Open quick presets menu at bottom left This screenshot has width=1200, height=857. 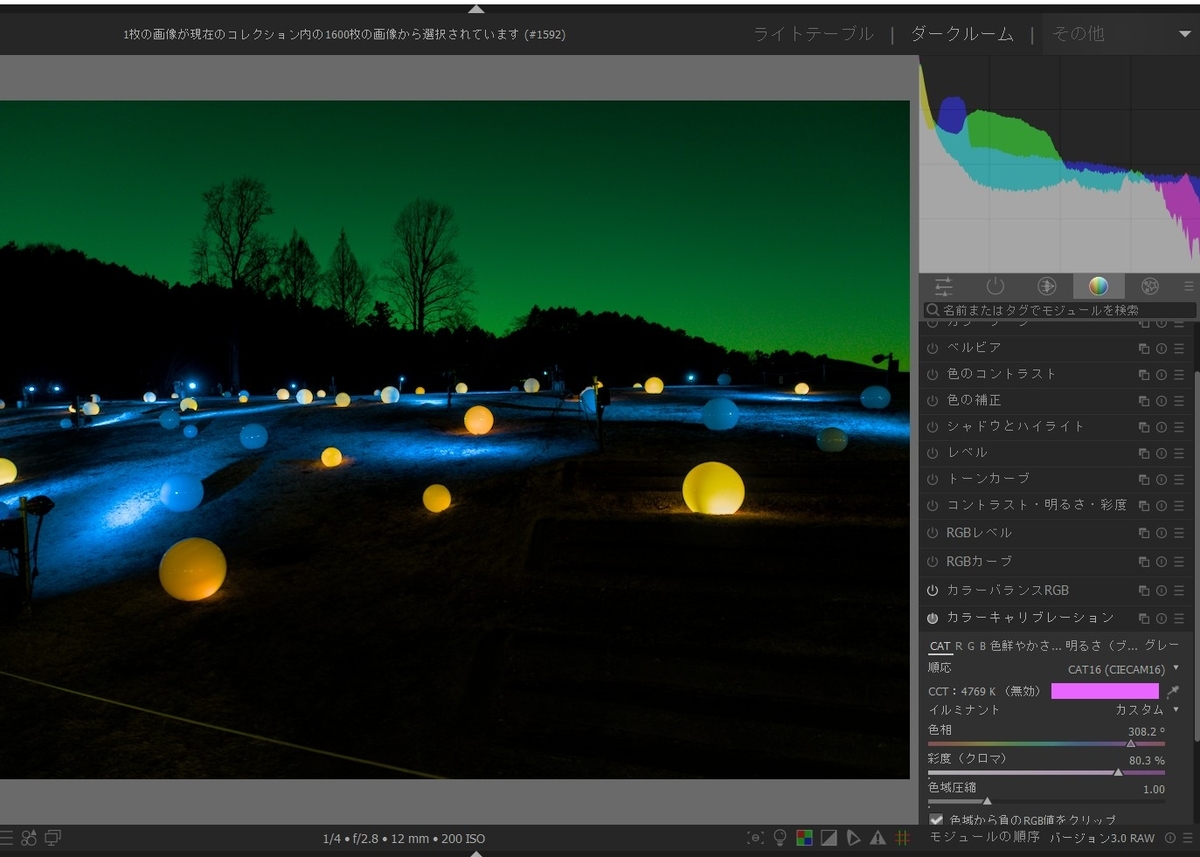6,837
